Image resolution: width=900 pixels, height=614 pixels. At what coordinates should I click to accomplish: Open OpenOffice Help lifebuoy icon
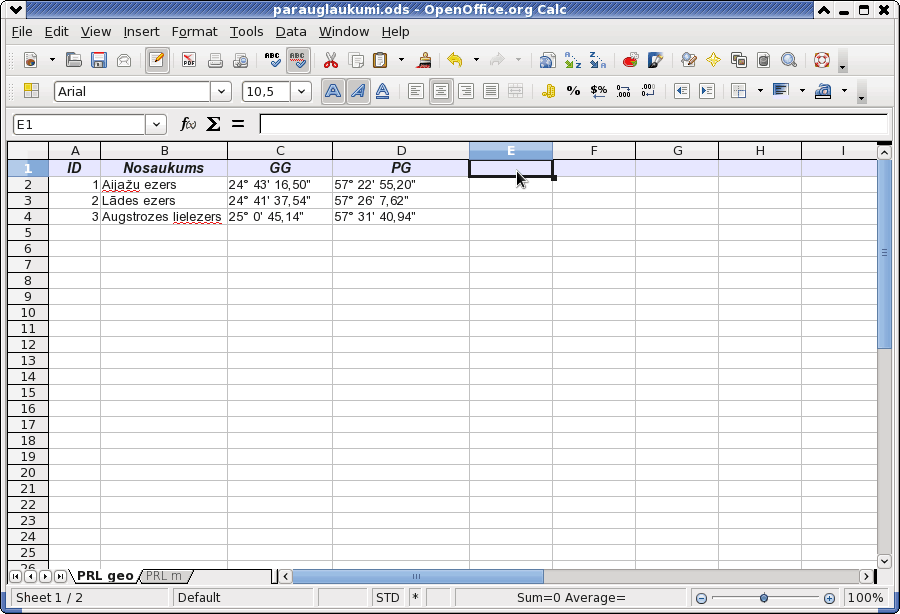point(822,60)
